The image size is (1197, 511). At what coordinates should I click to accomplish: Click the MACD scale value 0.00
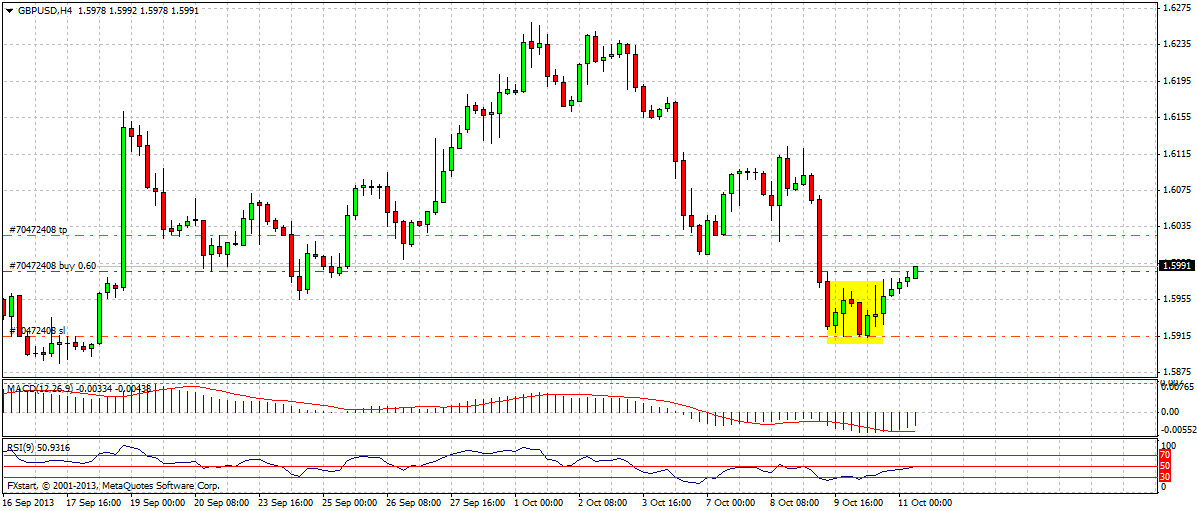pyautogui.click(x=1170, y=411)
